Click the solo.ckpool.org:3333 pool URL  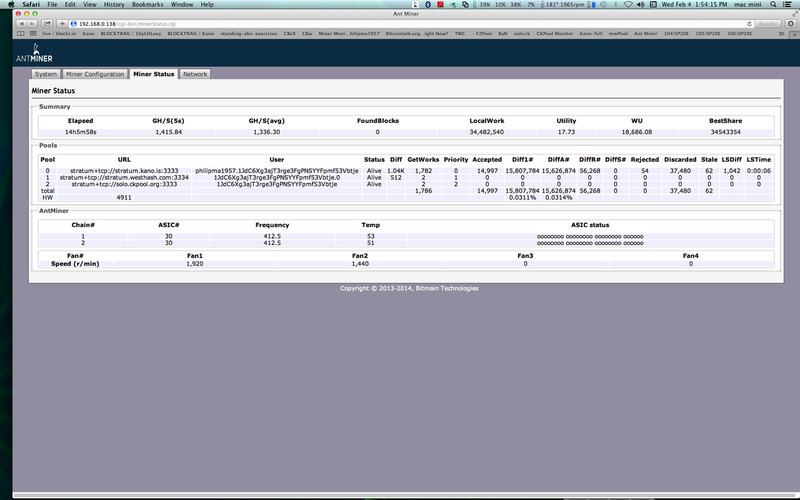point(124,184)
